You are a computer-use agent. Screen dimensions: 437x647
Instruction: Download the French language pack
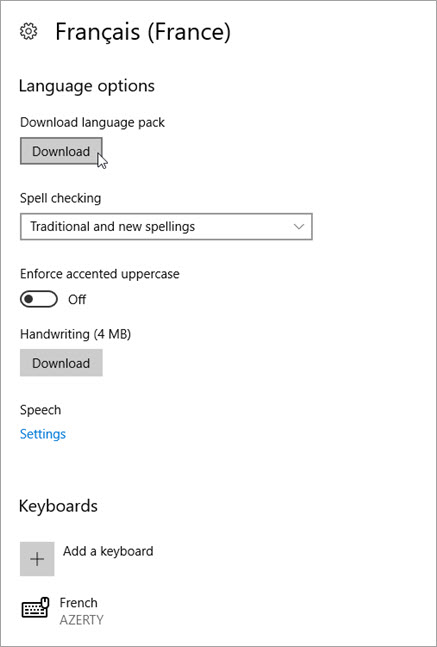point(61,151)
